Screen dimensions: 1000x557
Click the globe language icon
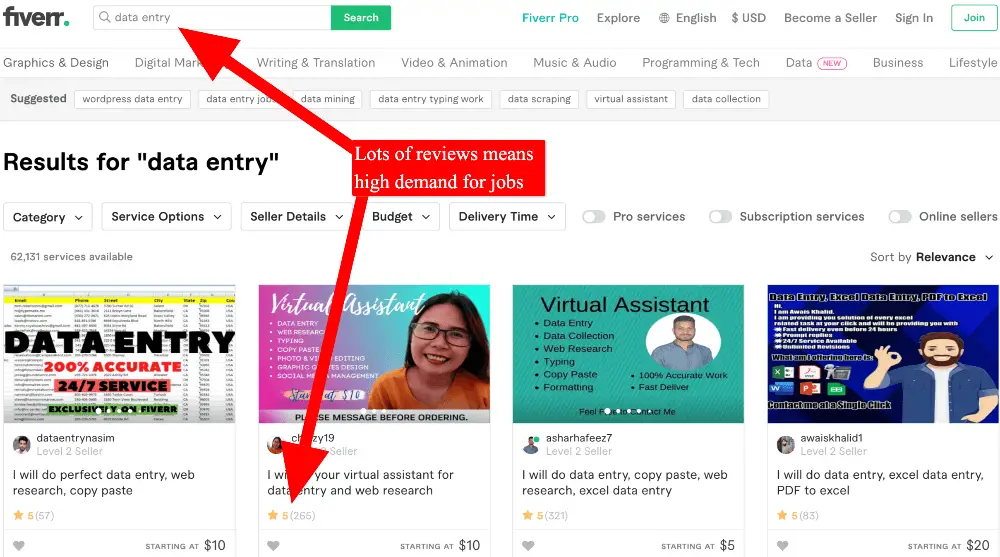[x=664, y=18]
